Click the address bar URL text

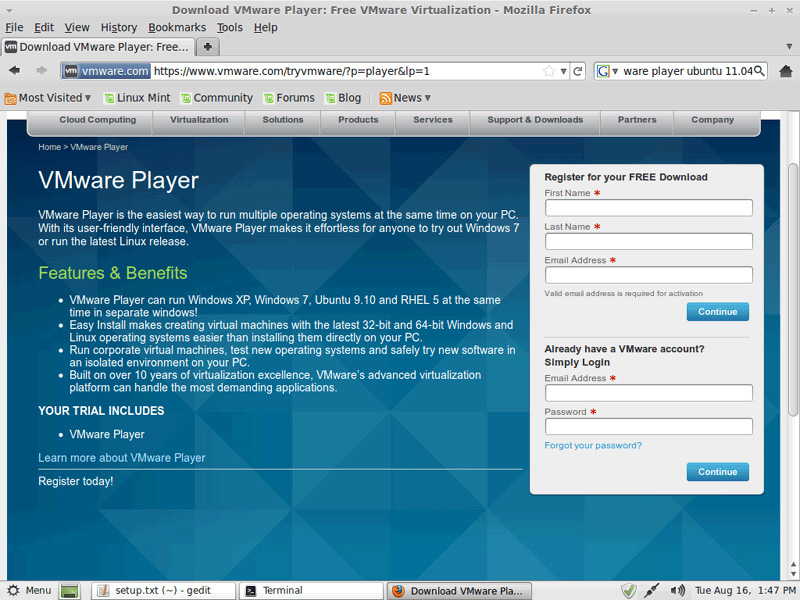coord(292,71)
